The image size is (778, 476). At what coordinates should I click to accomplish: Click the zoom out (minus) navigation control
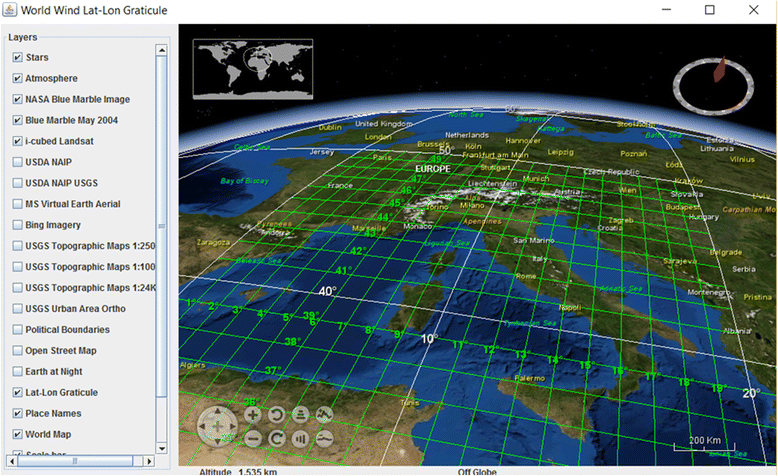(253, 438)
